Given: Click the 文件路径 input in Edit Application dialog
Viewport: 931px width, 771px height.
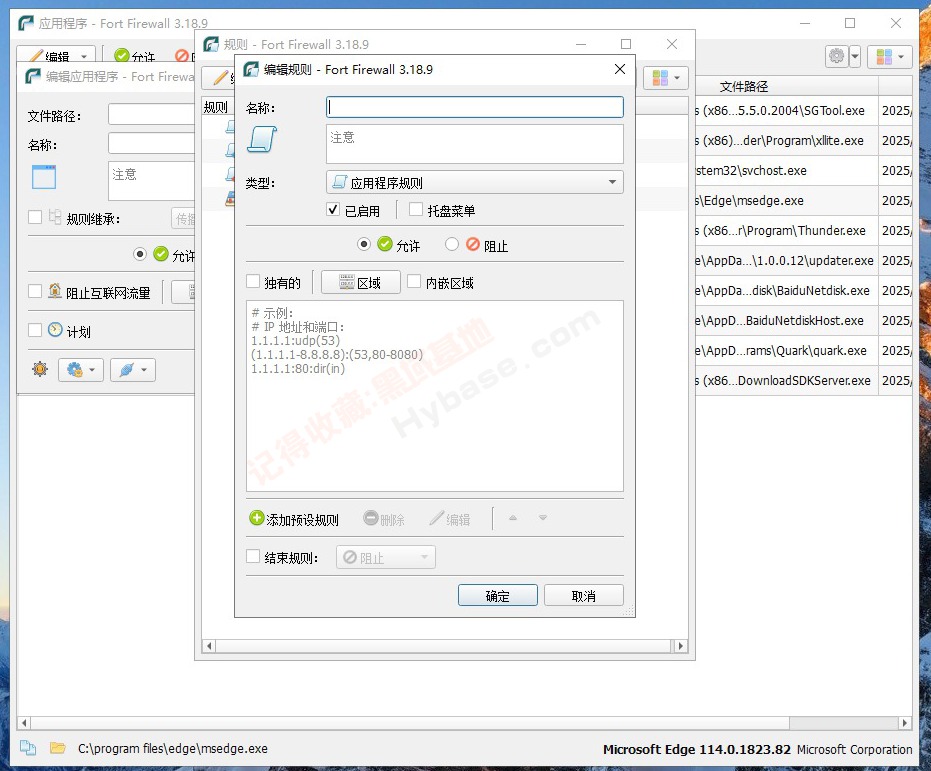Looking at the screenshot, I should pyautogui.click(x=151, y=114).
